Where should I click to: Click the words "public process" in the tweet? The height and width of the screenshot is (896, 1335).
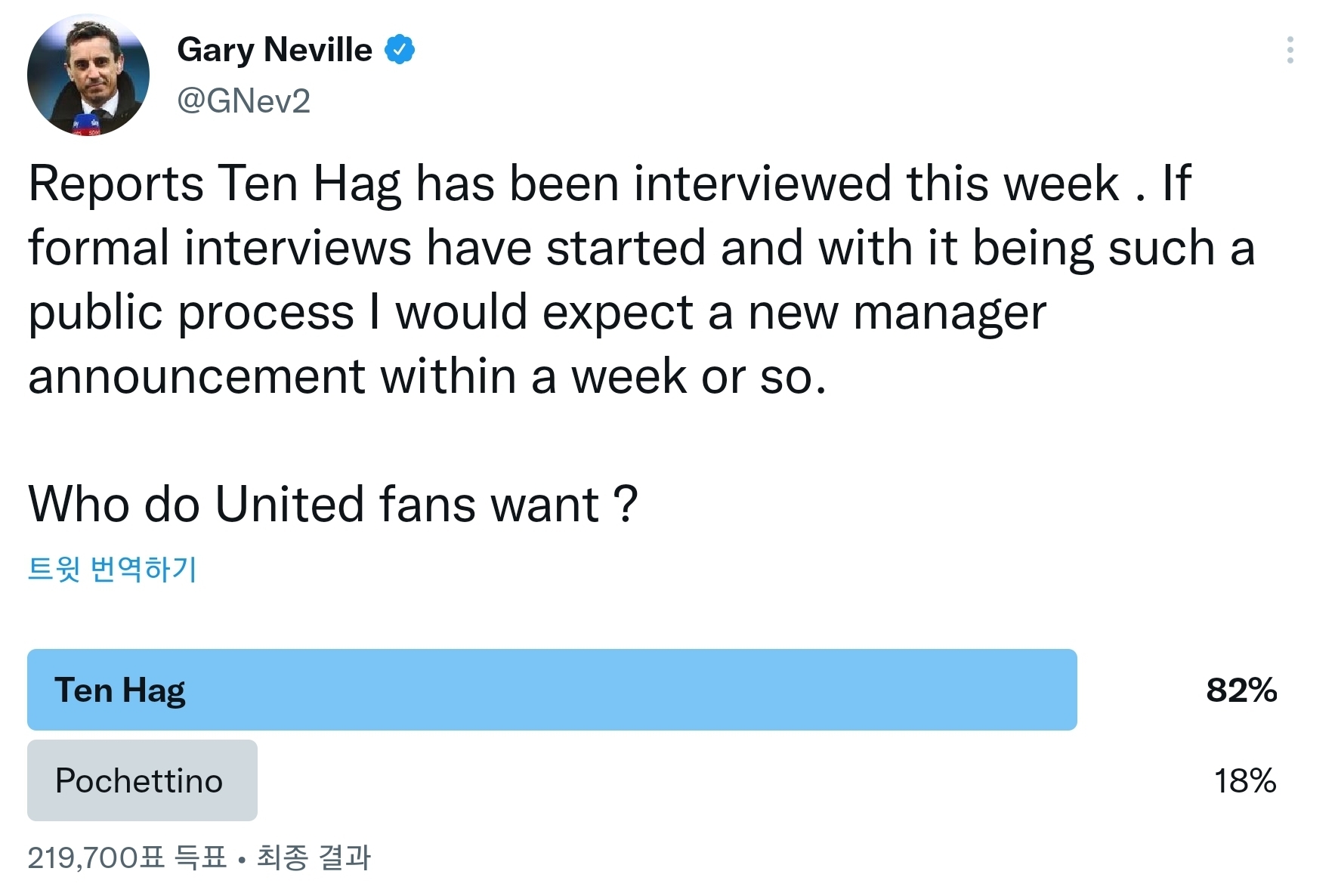pyautogui.click(x=191, y=312)
